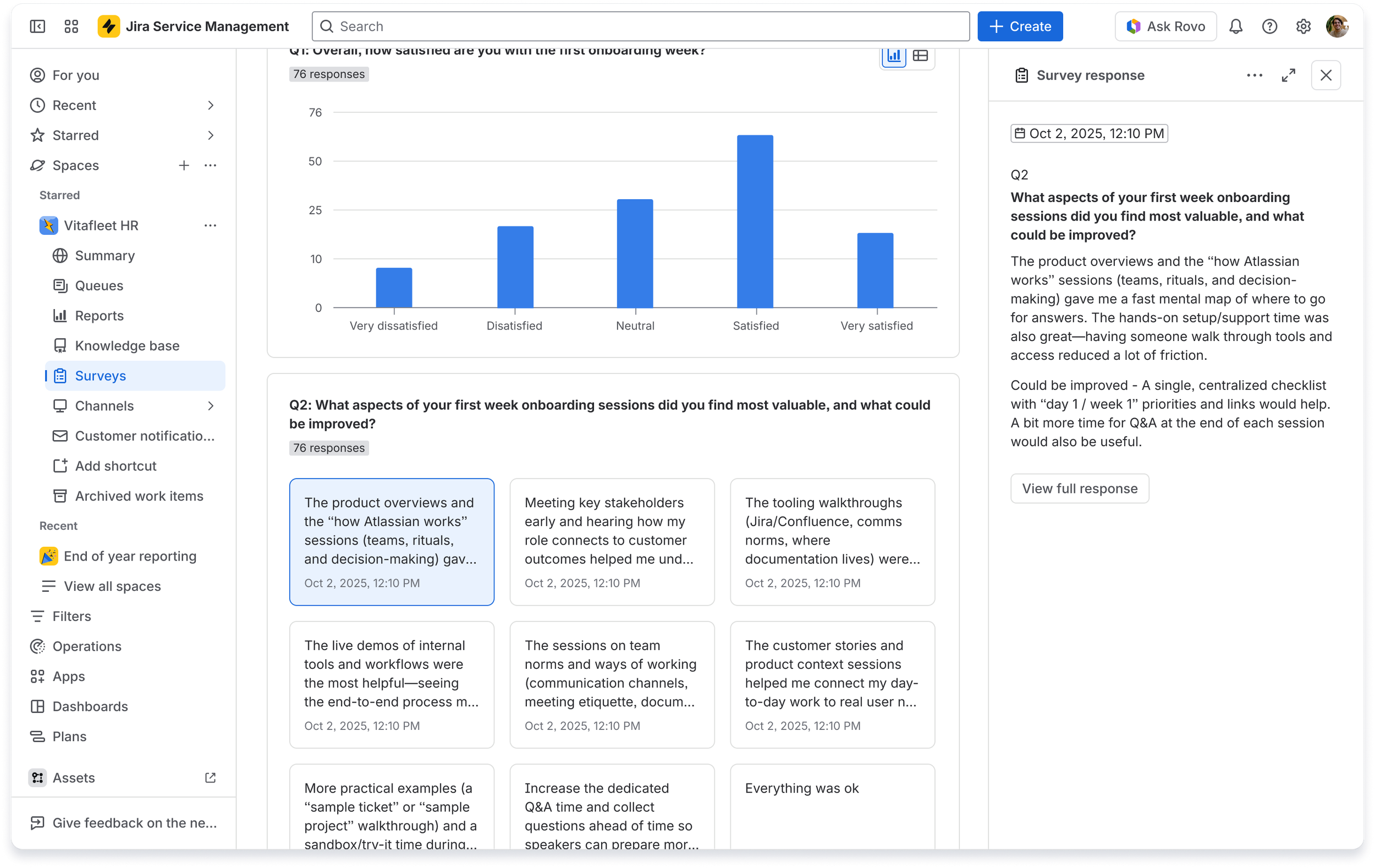Select the bar chart view for Q1
Image resolution: width=1375 pixels, height=868 pixels.
point(894,56)
